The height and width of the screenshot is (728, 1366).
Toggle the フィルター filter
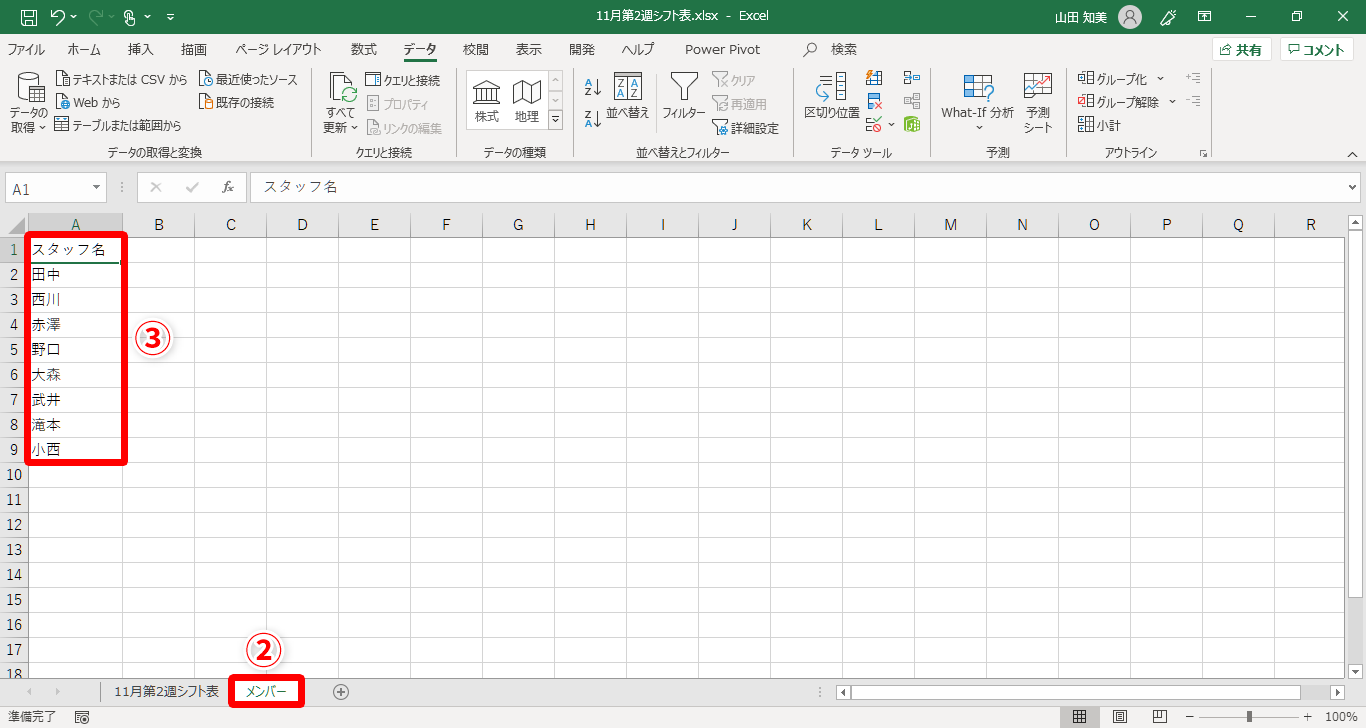click(684, 98)
